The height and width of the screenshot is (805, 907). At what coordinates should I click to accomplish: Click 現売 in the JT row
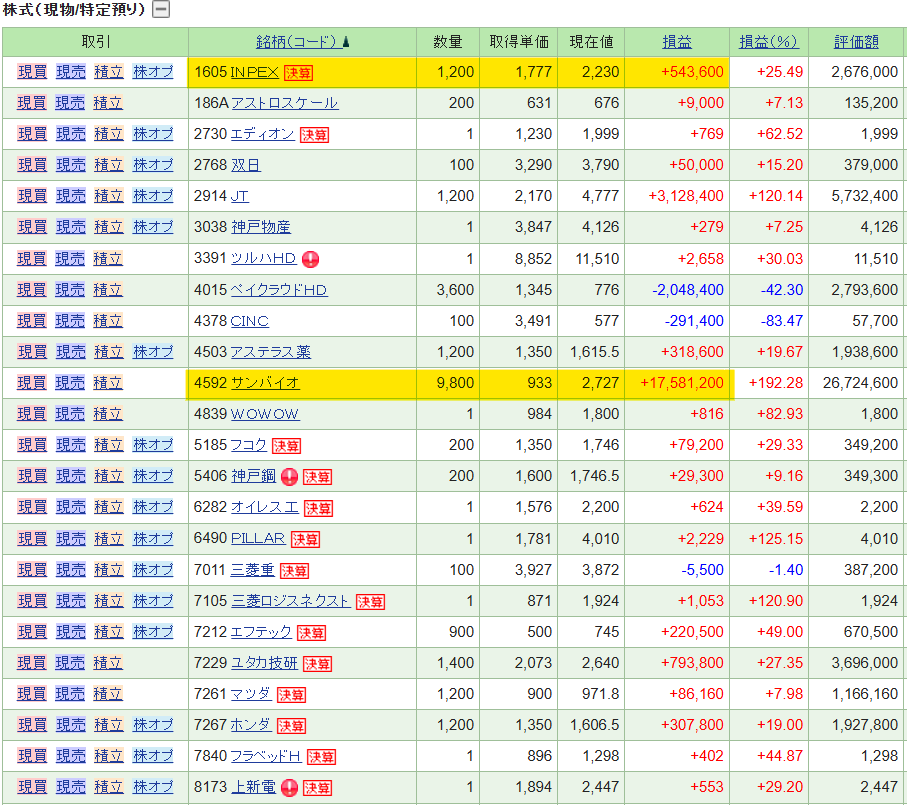pos(71,196)
